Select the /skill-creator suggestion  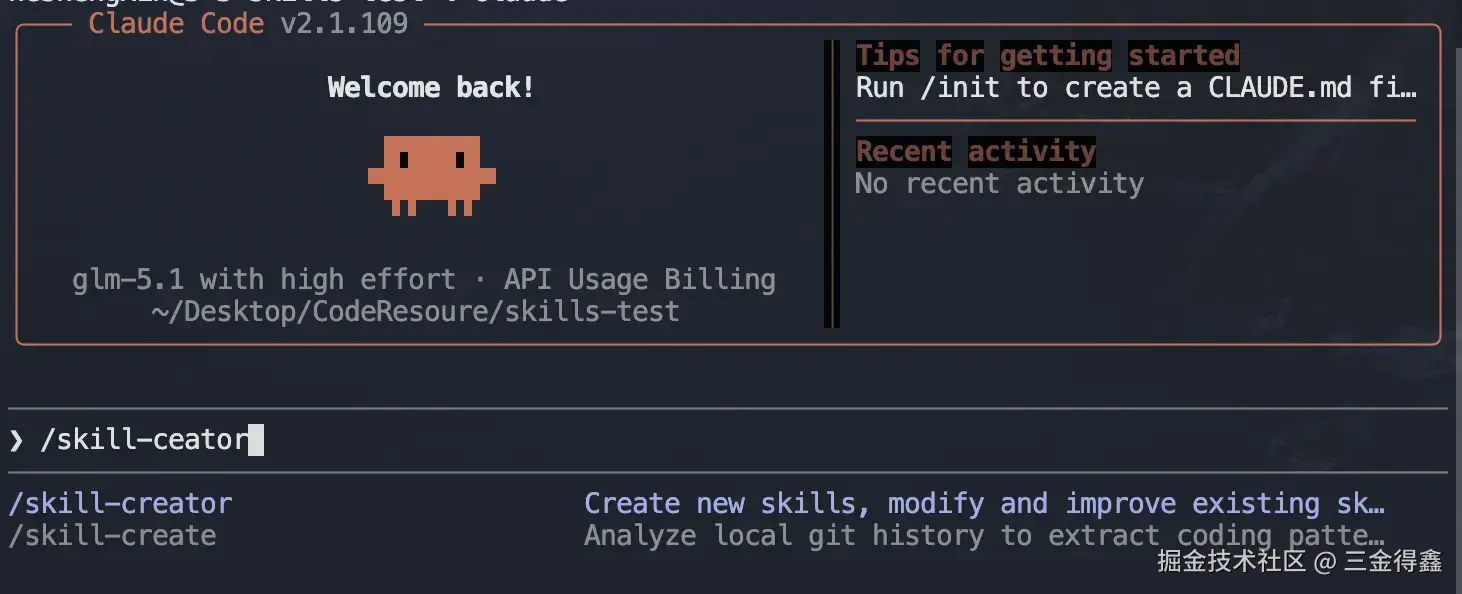(x=120, y=503)
